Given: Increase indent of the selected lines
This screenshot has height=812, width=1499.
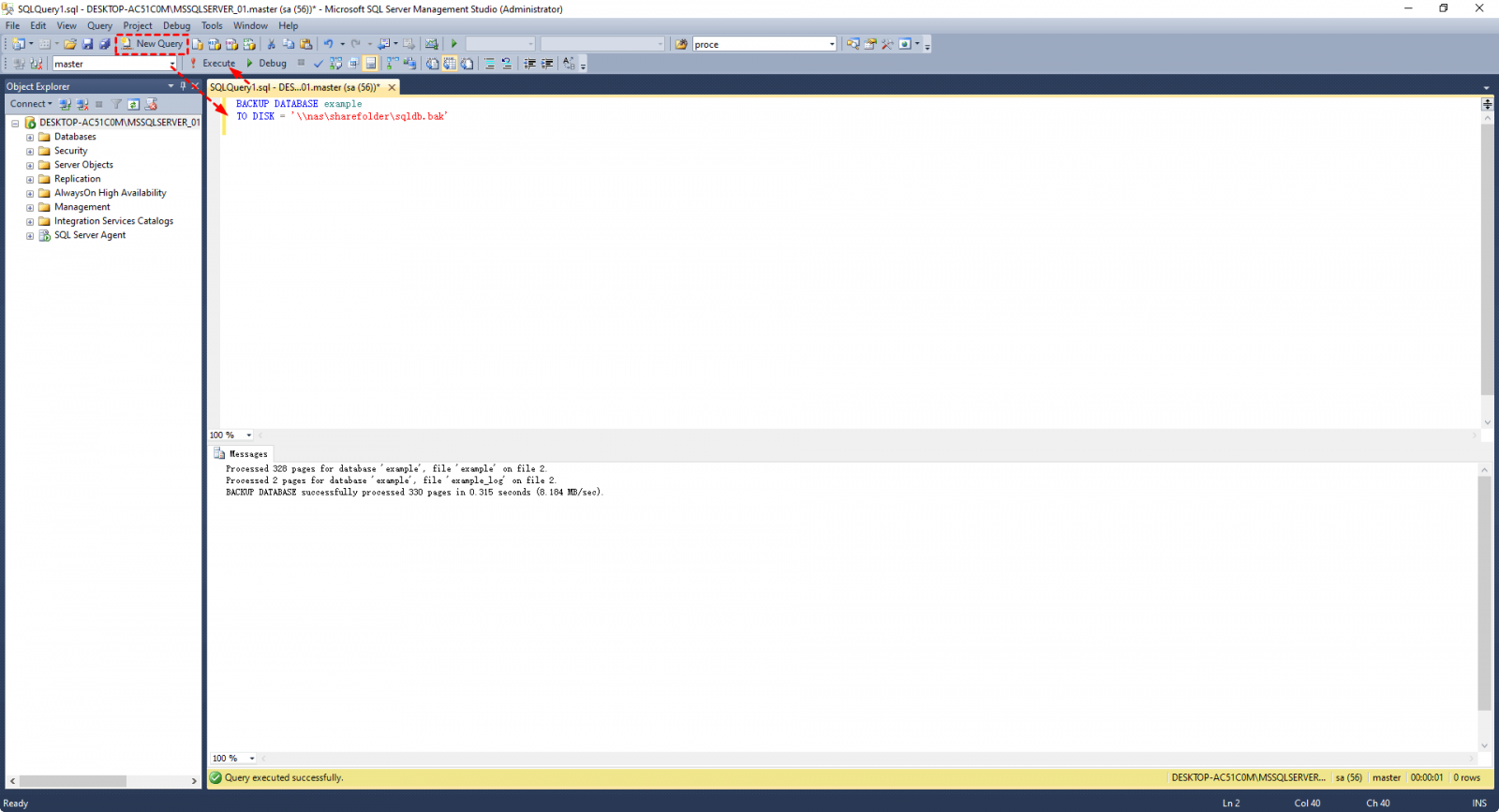Looking at the screenshot, I should (547, 64).
